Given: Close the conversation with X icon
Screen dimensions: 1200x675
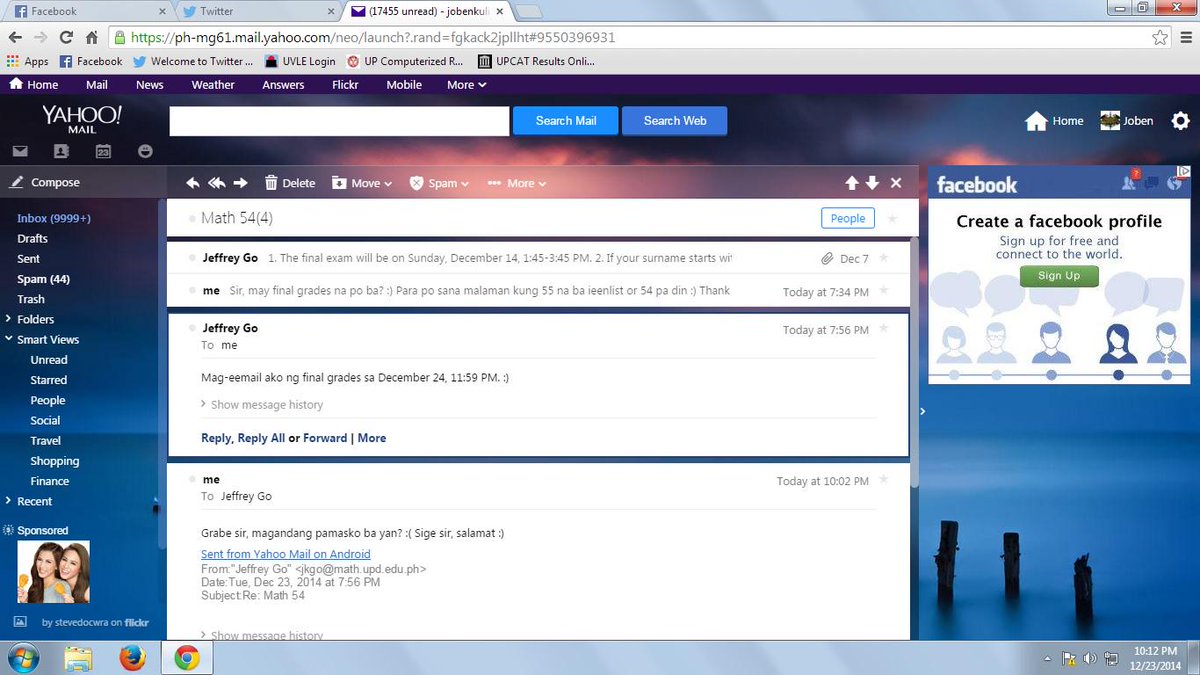Looking at the screenshot, I should 896,183.
